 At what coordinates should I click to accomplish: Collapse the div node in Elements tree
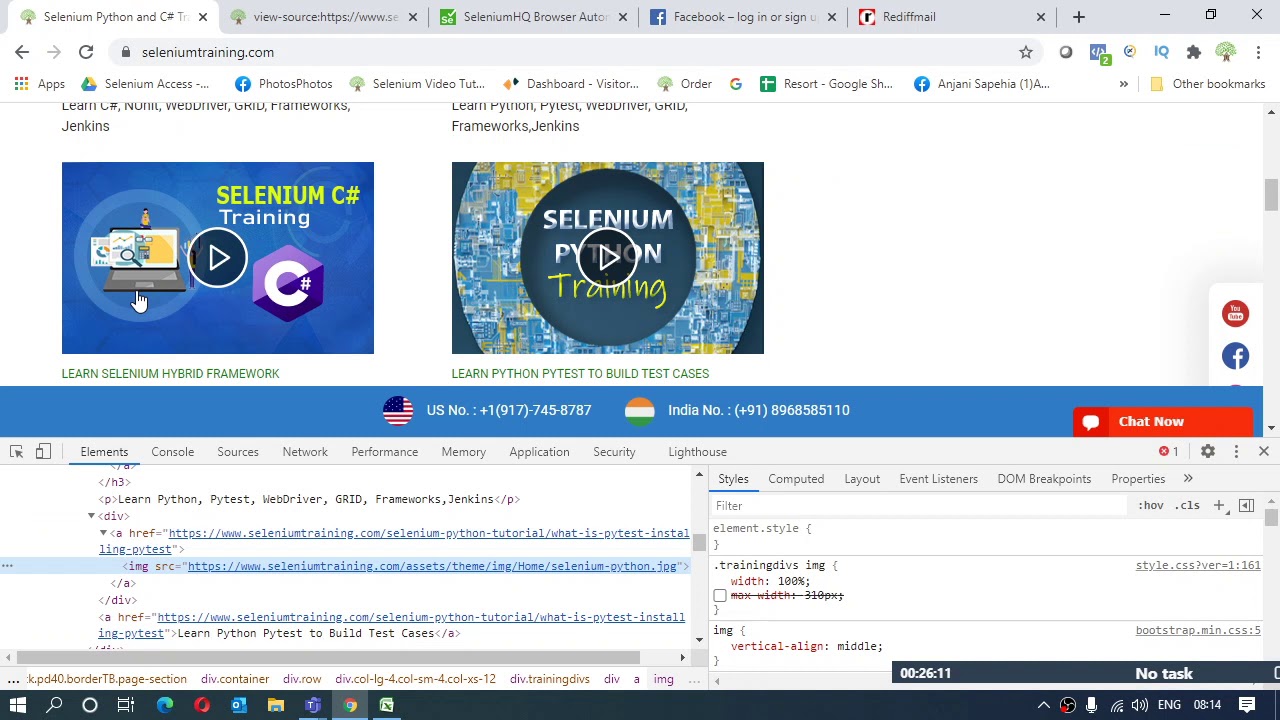[91, 516]
